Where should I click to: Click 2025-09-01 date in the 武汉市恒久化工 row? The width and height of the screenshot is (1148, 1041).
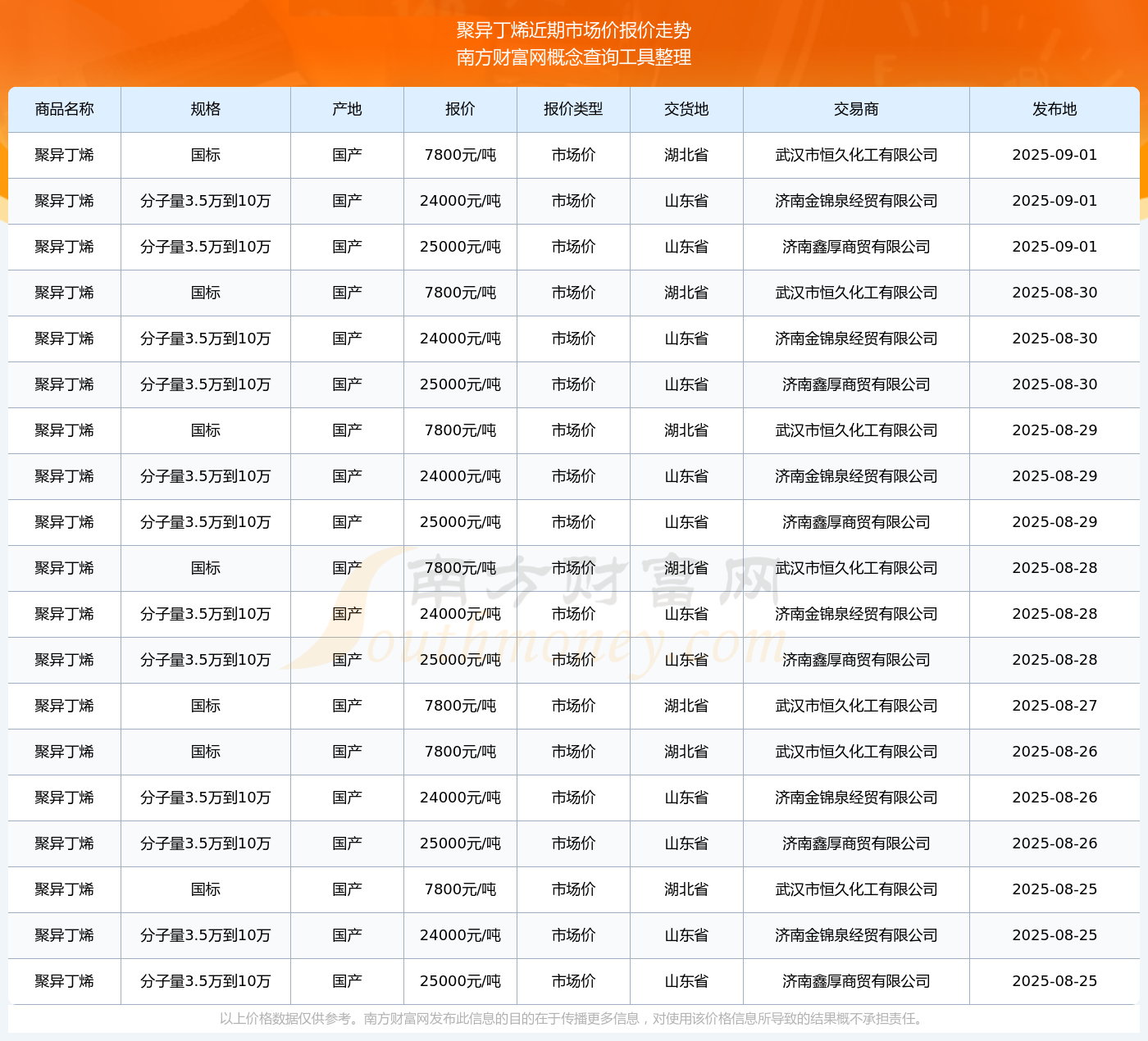(x=1055, y=155)
